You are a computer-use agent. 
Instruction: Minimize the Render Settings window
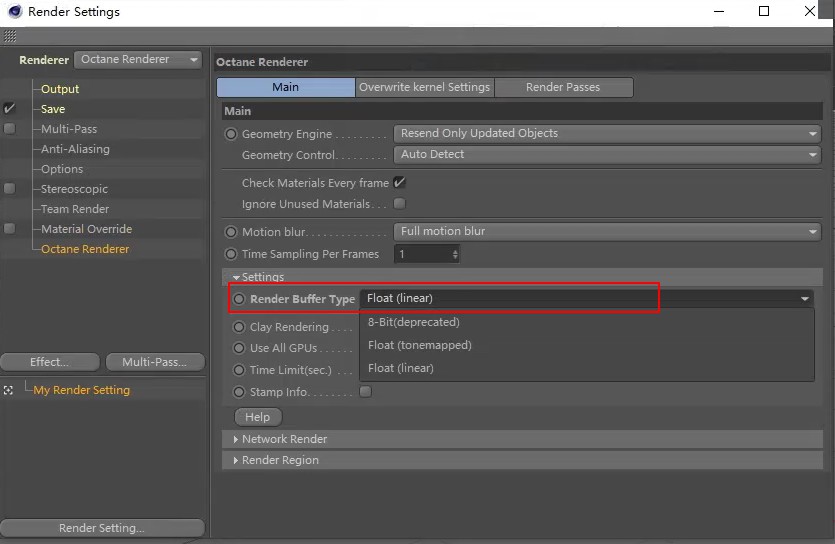719,11
